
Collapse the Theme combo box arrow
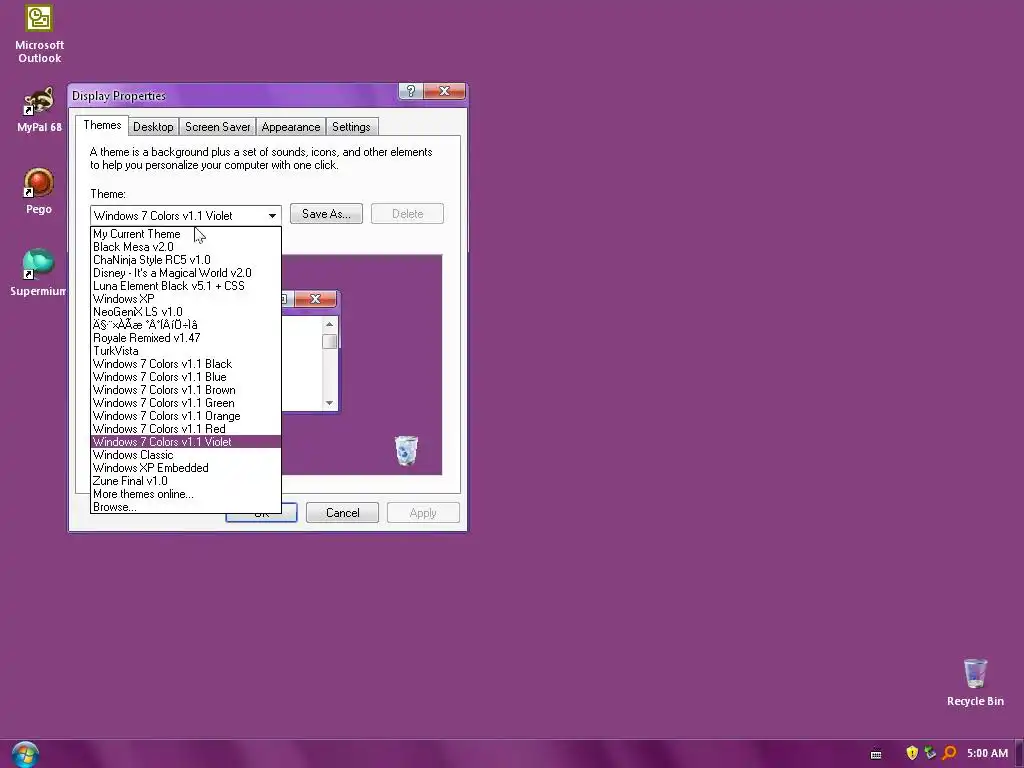[x=272, y=216]
